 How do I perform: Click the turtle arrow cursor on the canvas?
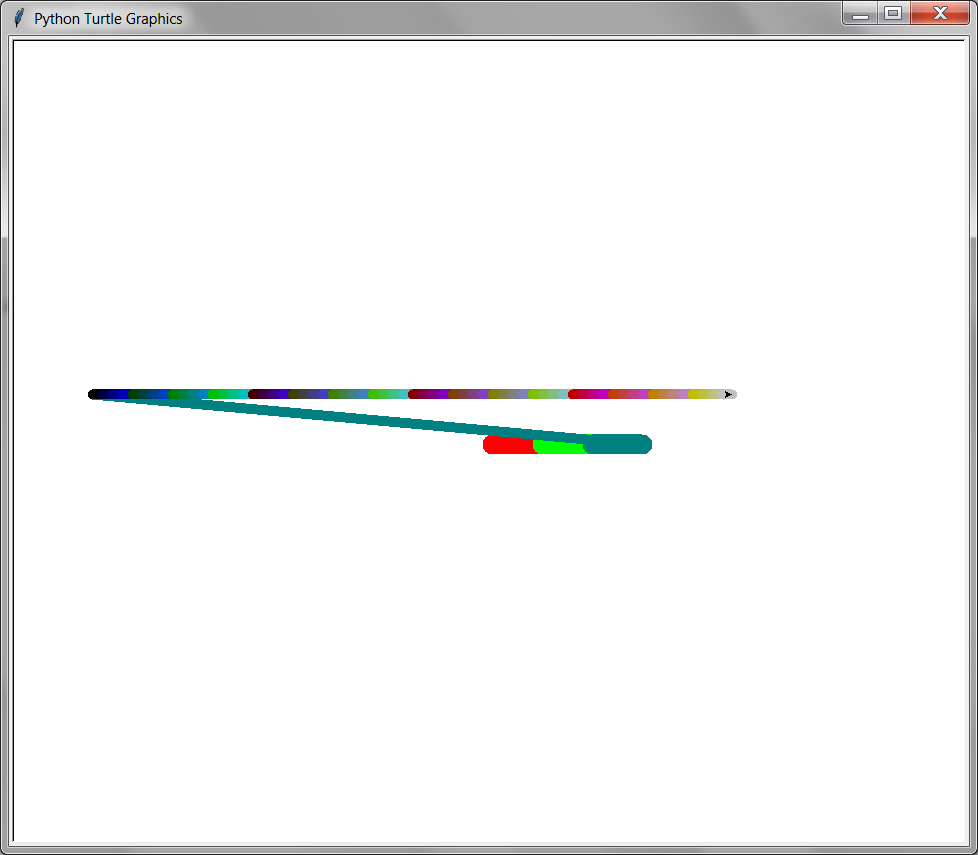[728, 394]
